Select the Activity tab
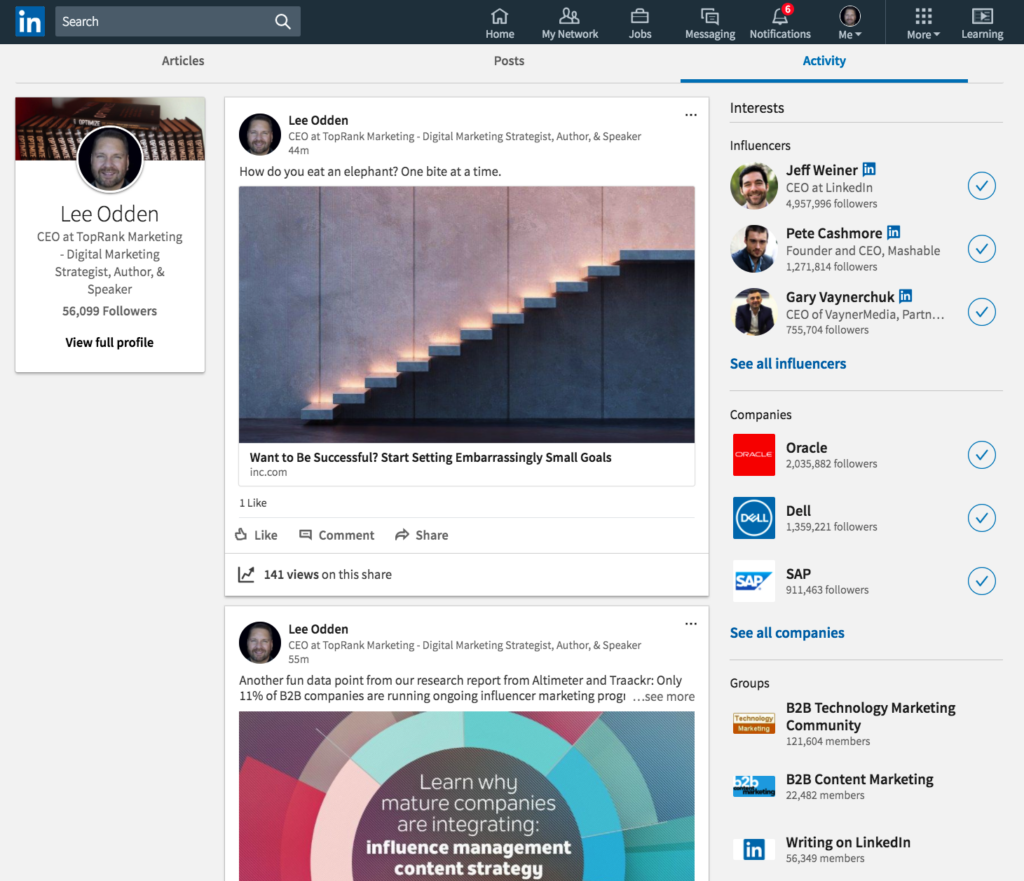This screenshot has width=1024, height=881. [x=824, y=61]
